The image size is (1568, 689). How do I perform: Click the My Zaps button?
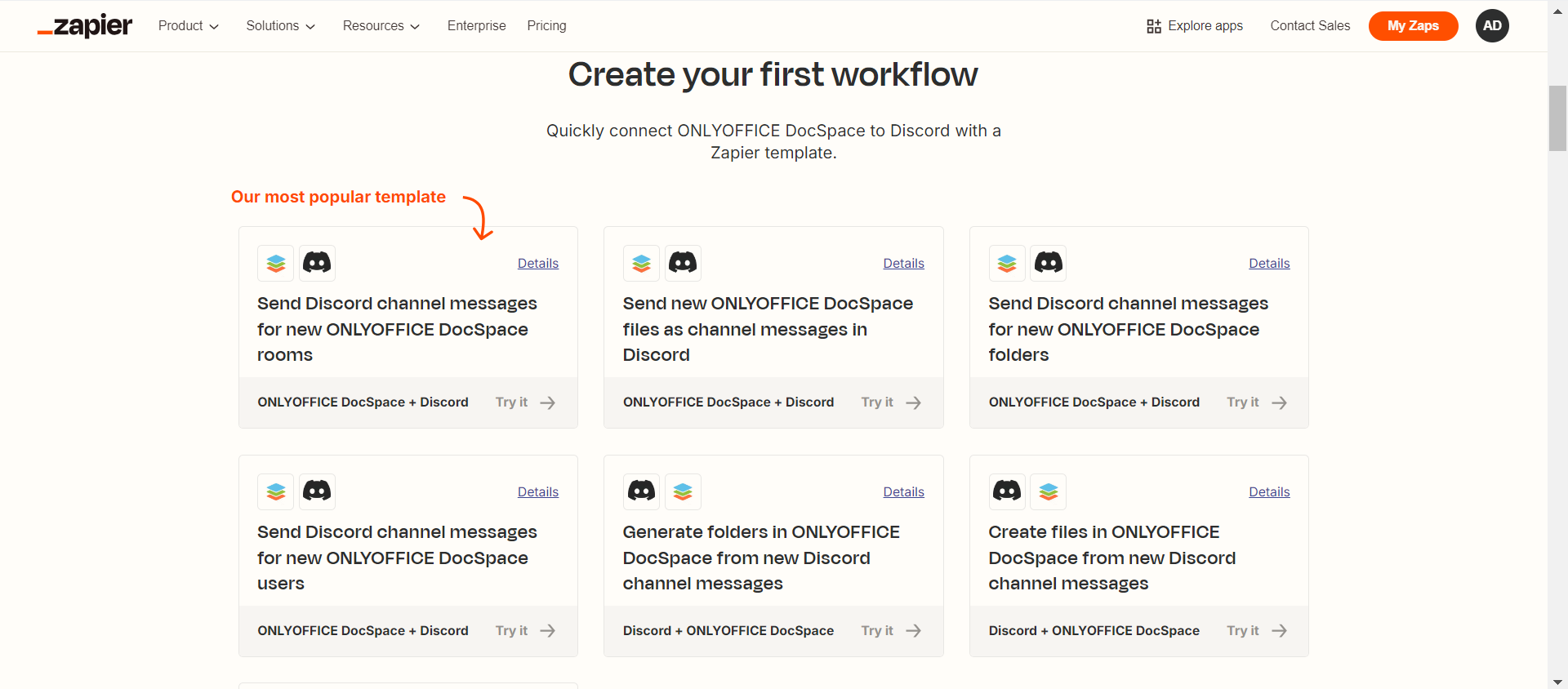1414,26
